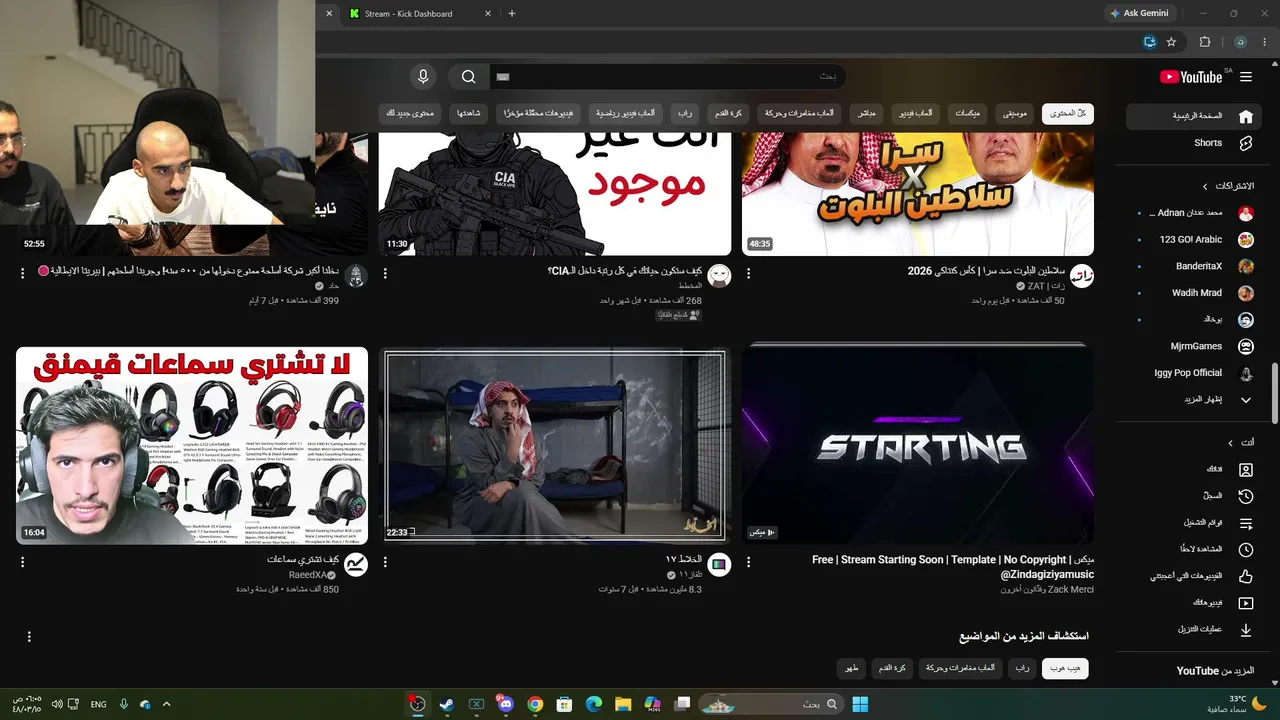The width and height of the screenshot is (1280, 720).
Task: Show more subscriptions chevron
Action: pyautogui.click(x=1246, y=400)
